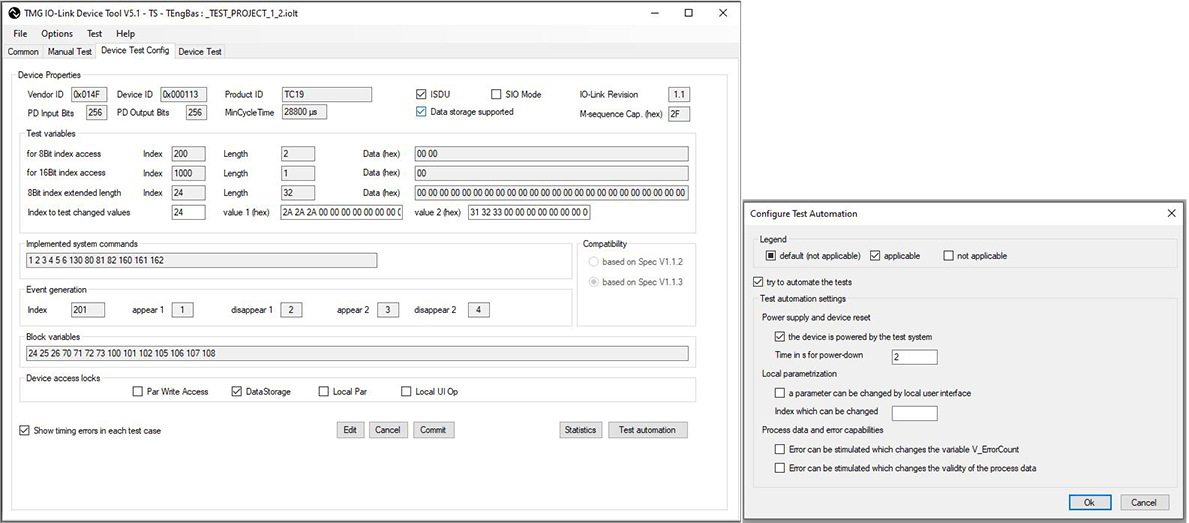Viewport: 1189px width, 523px height.
Task: Open the Test menu
Action: click(94, 33)
